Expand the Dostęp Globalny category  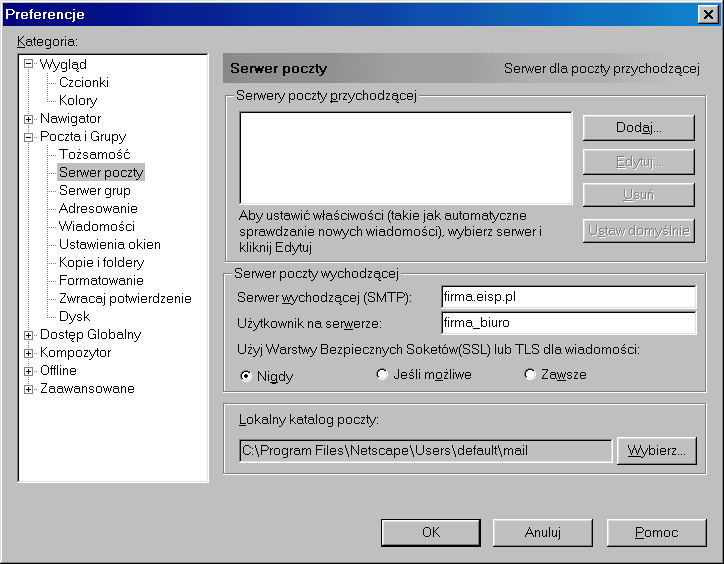coord(29,335)
